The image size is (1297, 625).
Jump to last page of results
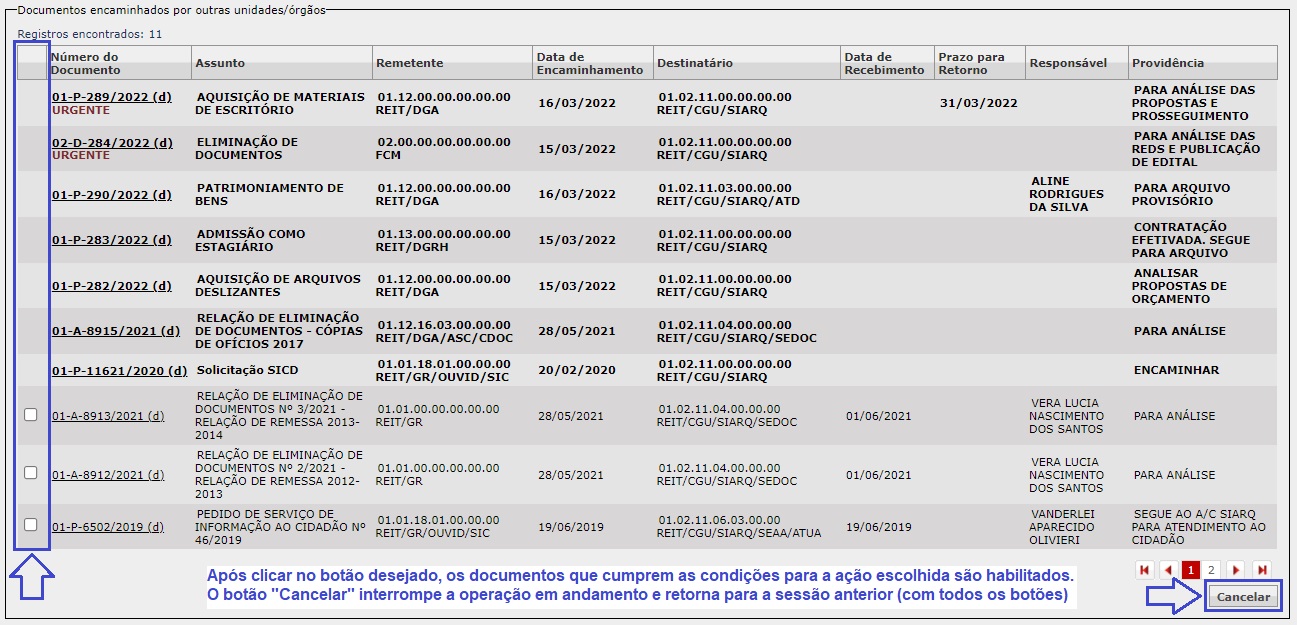pos(1261,570)
